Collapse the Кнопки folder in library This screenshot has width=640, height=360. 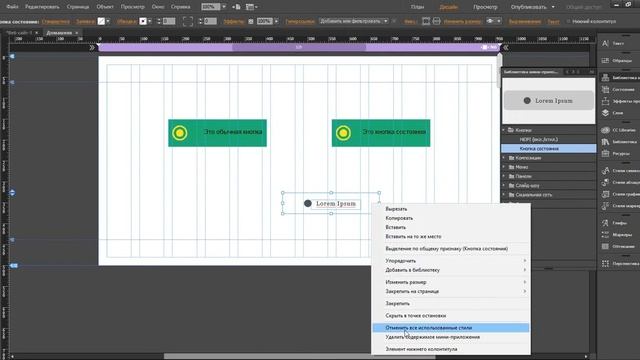point(504,130)
